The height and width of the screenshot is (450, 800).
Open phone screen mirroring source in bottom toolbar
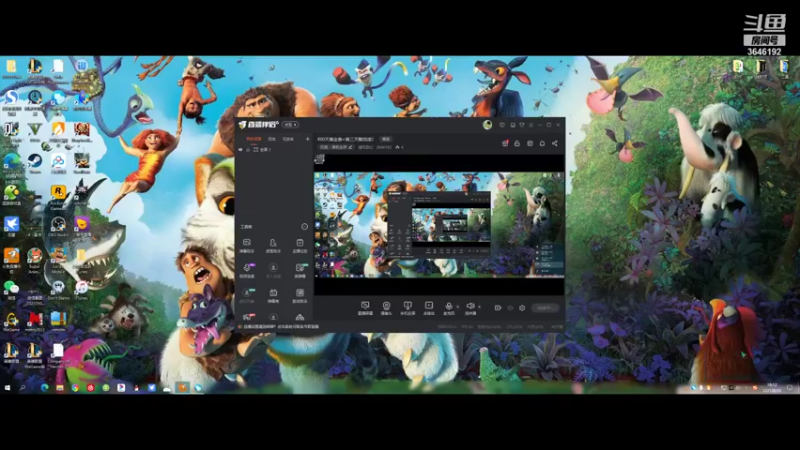407,308
